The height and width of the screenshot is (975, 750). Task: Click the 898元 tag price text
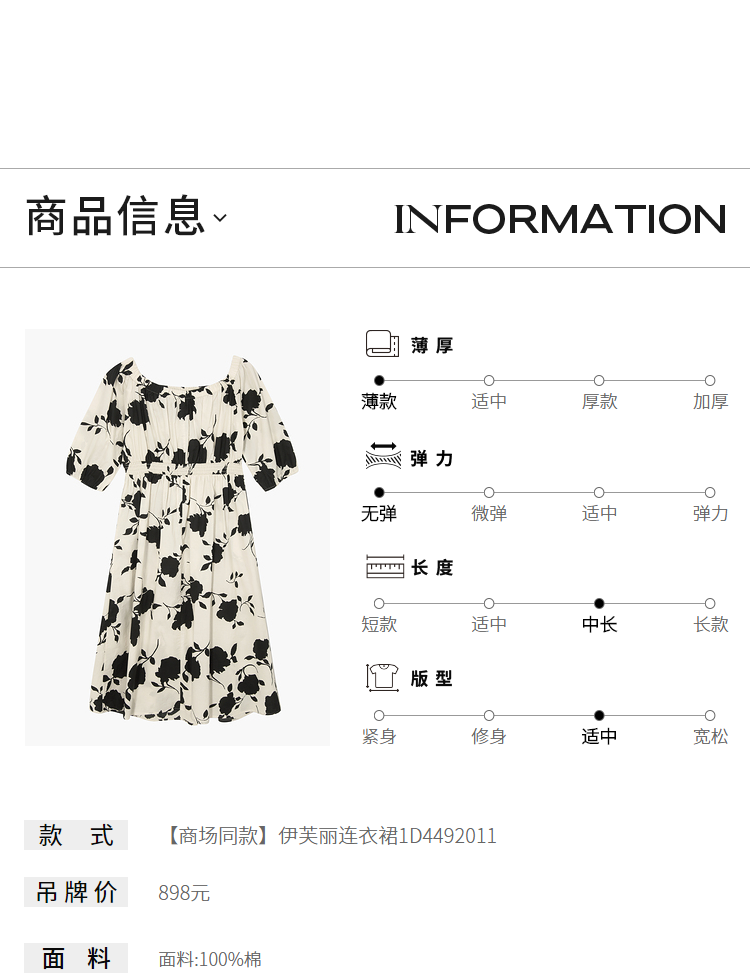tap(184, 893)
